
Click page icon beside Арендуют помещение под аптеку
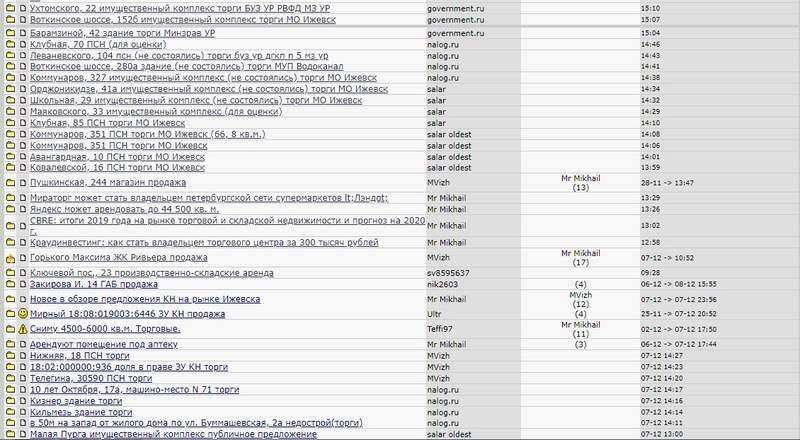22,344
